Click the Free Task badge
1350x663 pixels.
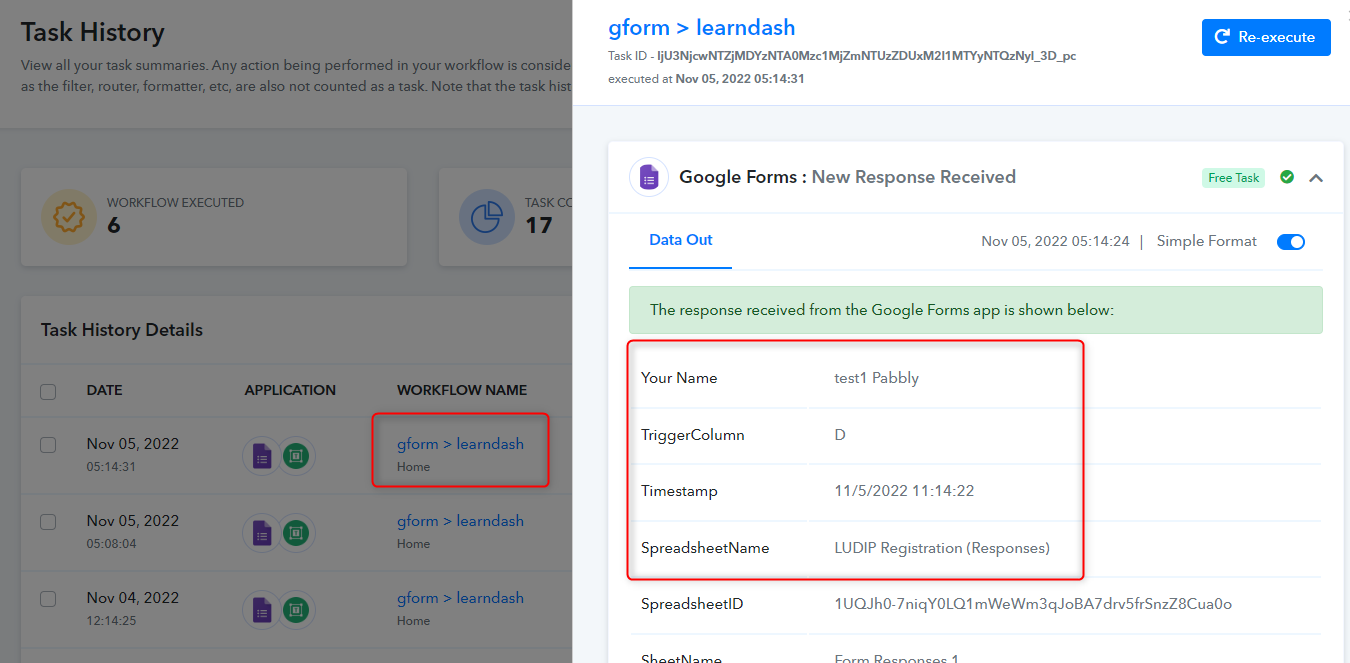pos(1233,178)
